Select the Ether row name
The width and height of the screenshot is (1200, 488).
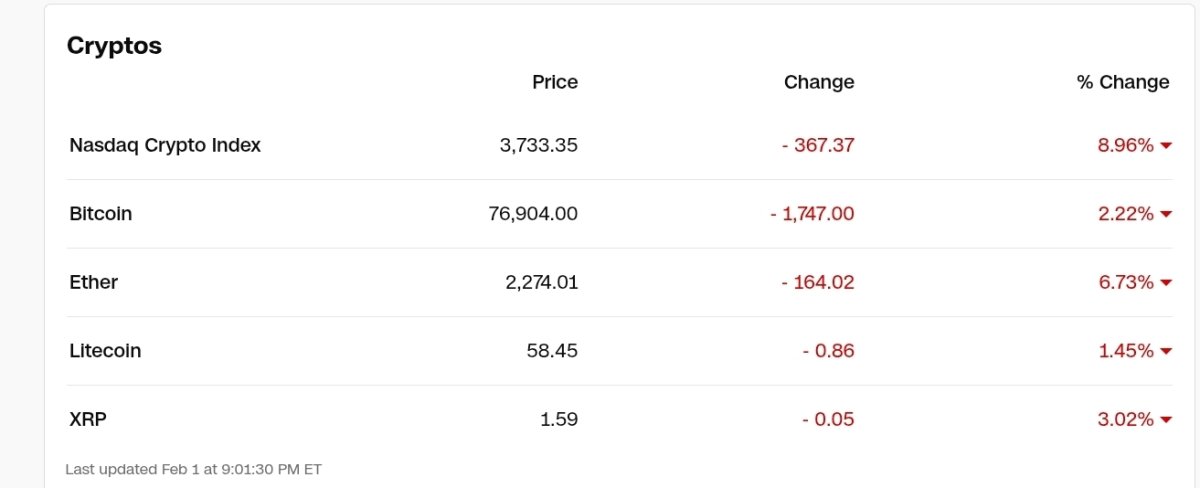(x=94, y=282)
